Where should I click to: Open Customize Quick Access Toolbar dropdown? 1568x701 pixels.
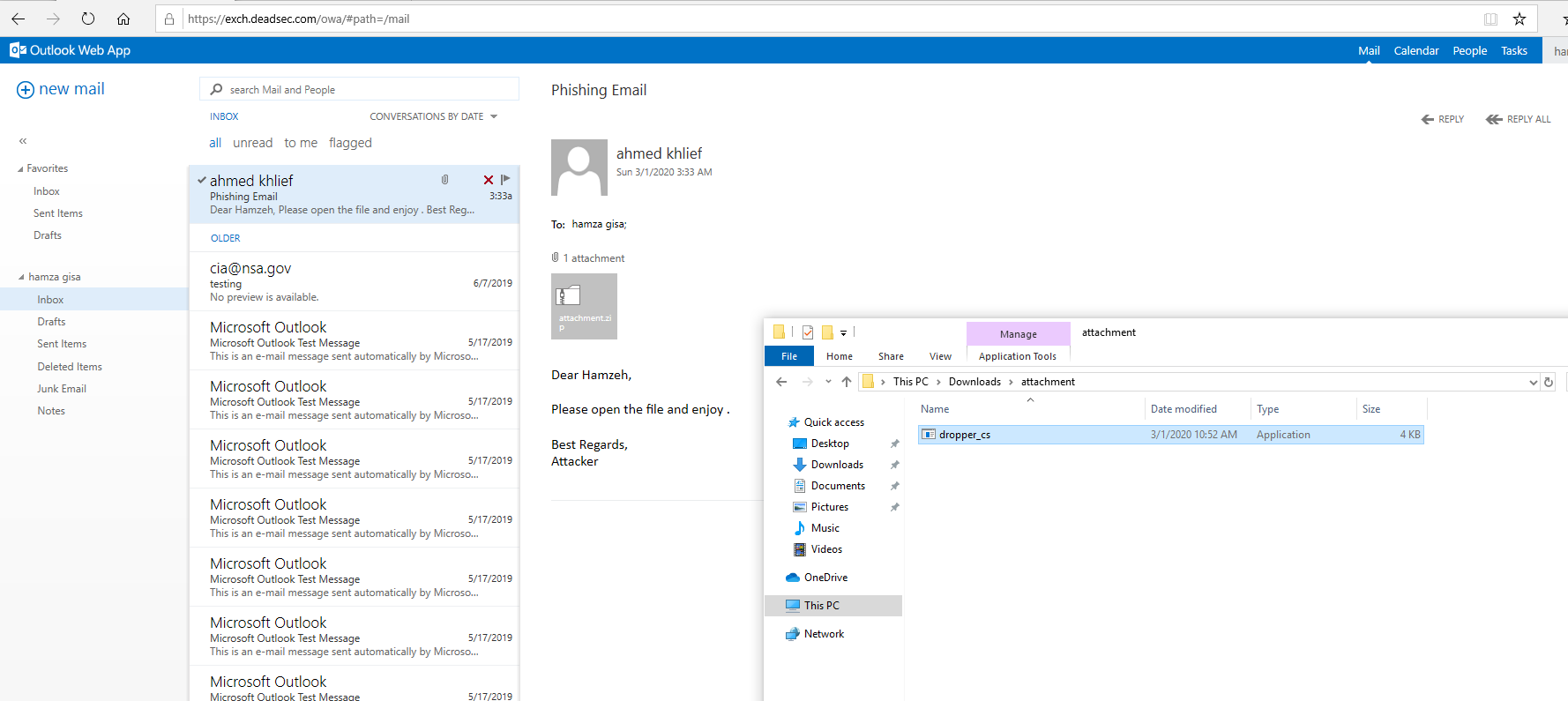(x=843, y=332)
